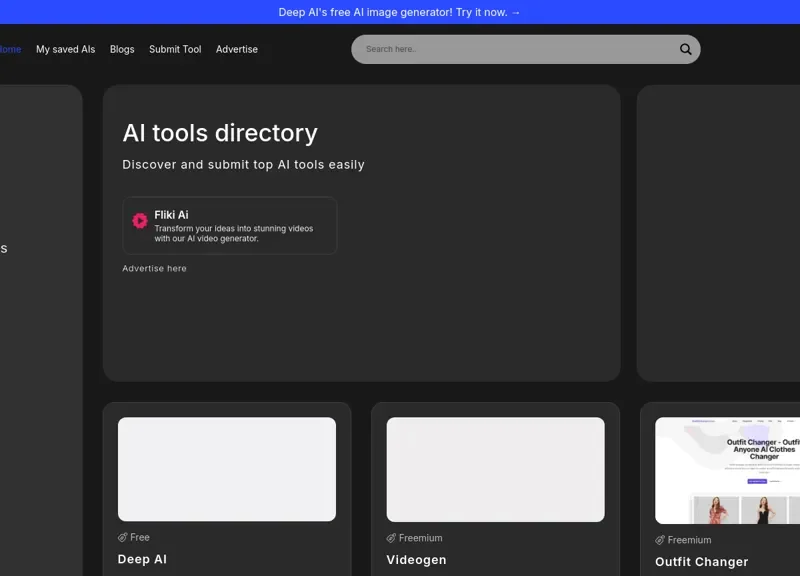Screen dimensions: 800x576
Task: Click the tag icon beside Videogen's Freemium
Action: tap(391, 538)
